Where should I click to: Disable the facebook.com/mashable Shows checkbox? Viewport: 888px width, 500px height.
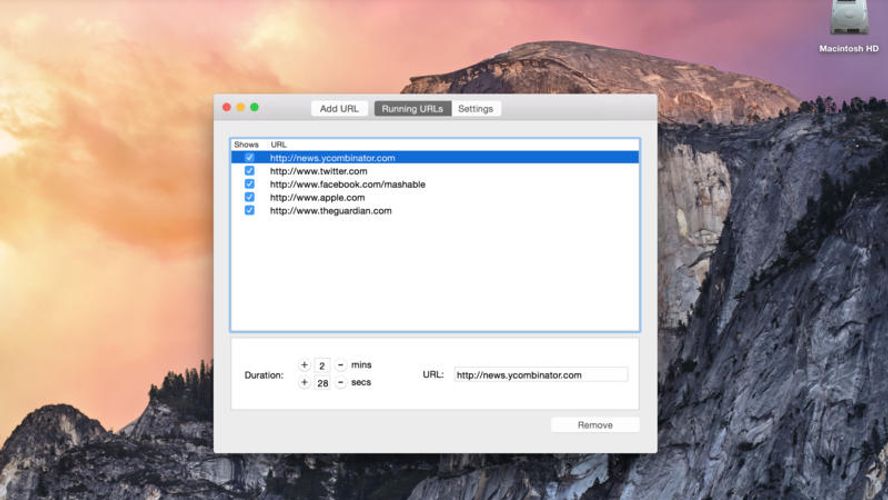coord(249,184)
